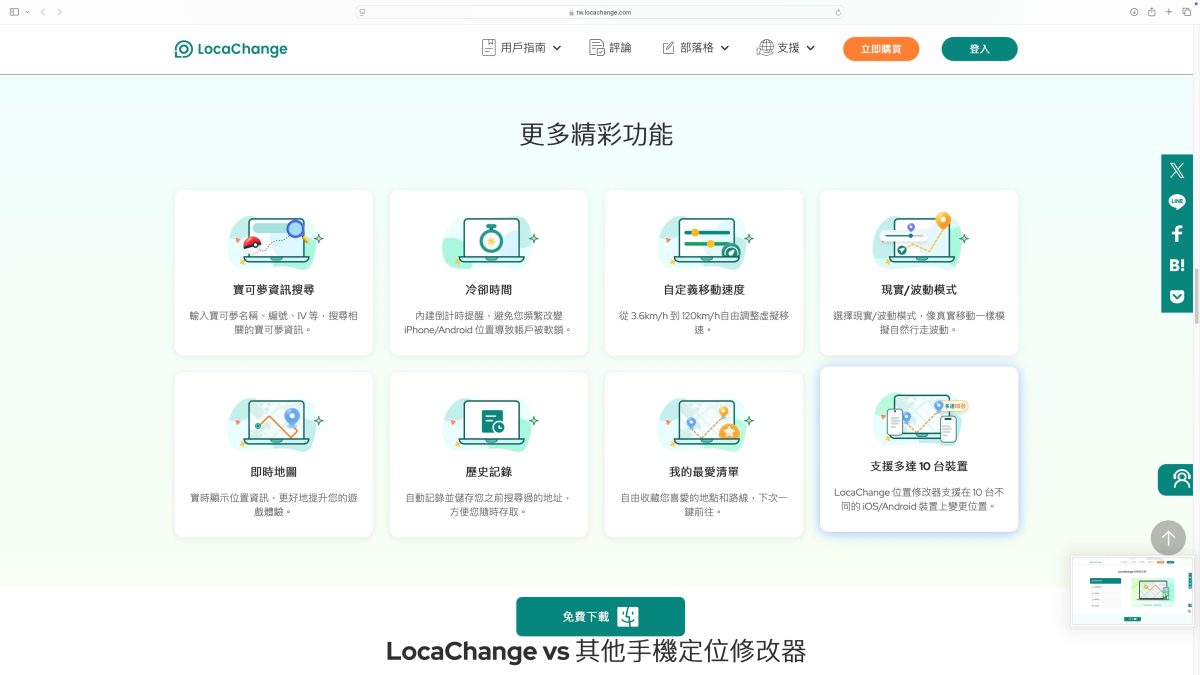Share on X (Twitter)

click(1177, 171)
